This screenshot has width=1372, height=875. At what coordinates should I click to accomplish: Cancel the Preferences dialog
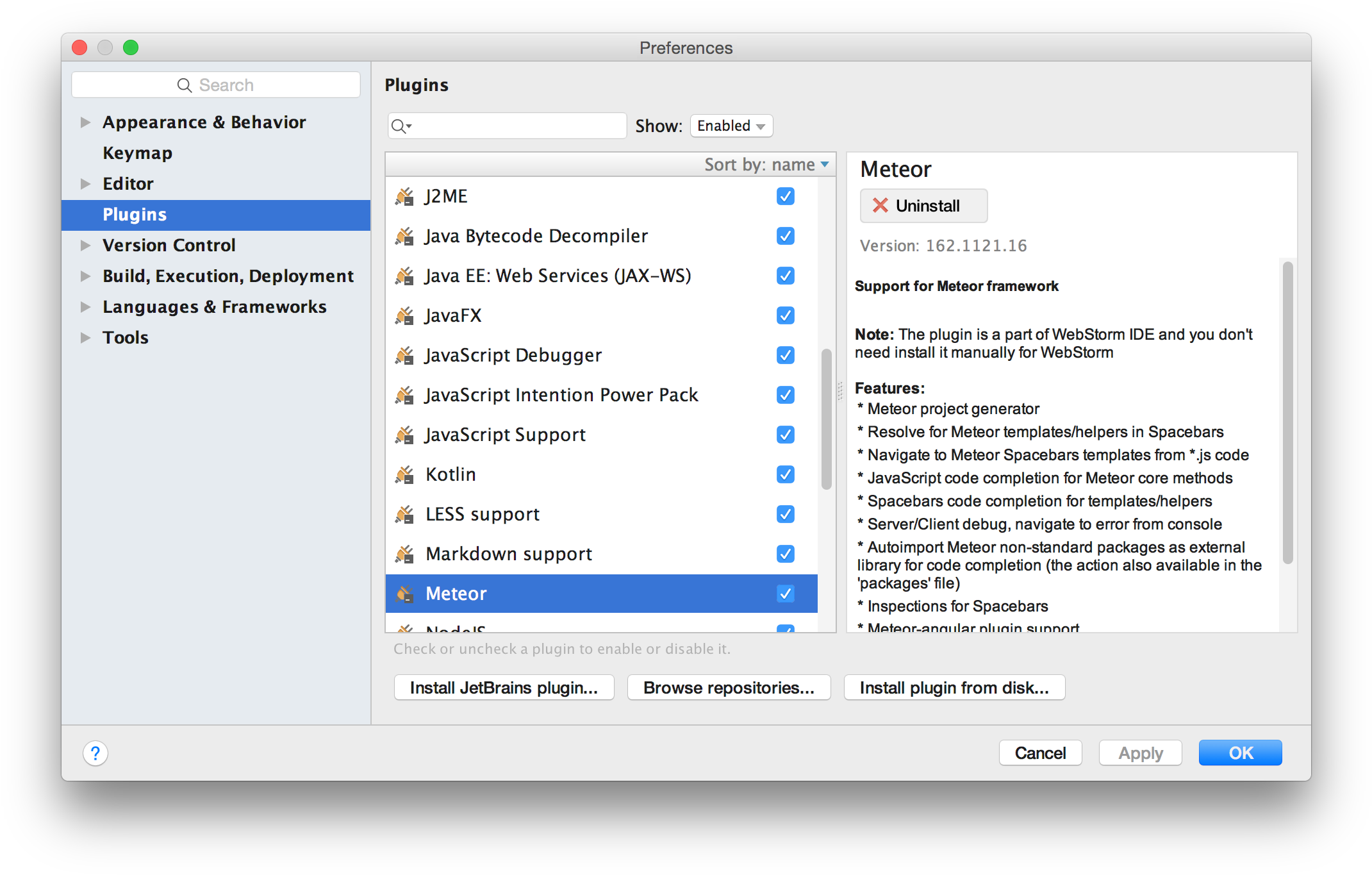pyautogui.click(x=1040, y=753)
